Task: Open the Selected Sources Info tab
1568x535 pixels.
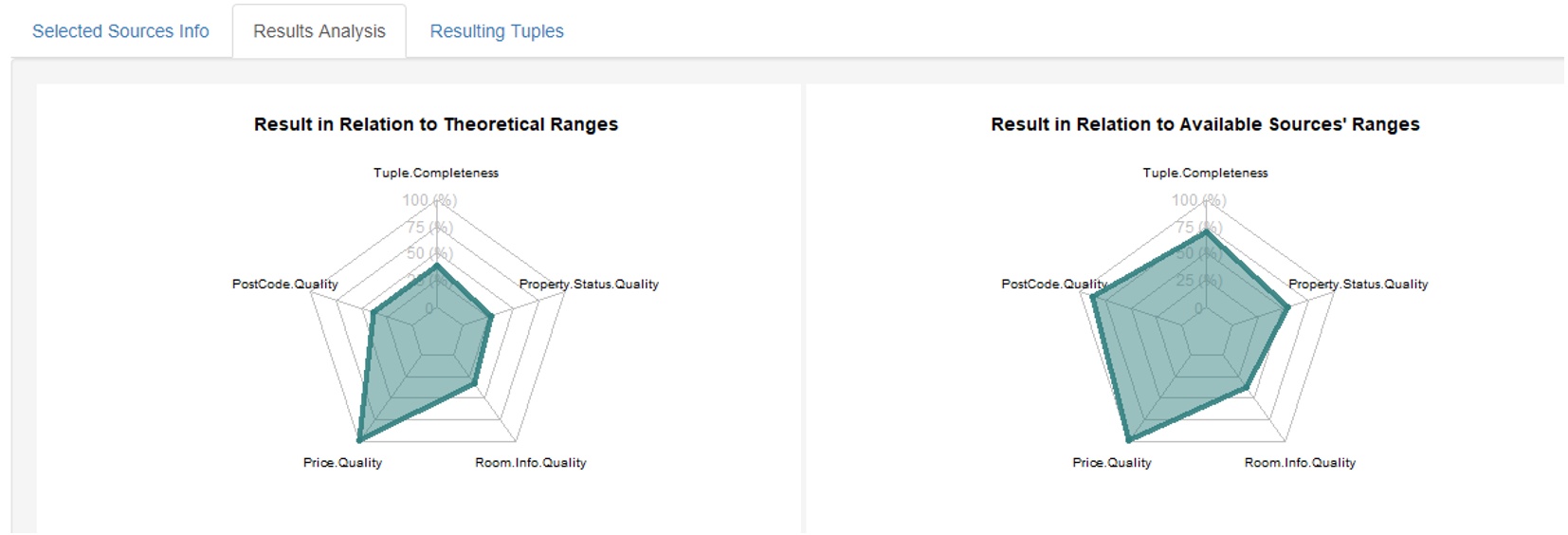Action: (x=120, y=31)
